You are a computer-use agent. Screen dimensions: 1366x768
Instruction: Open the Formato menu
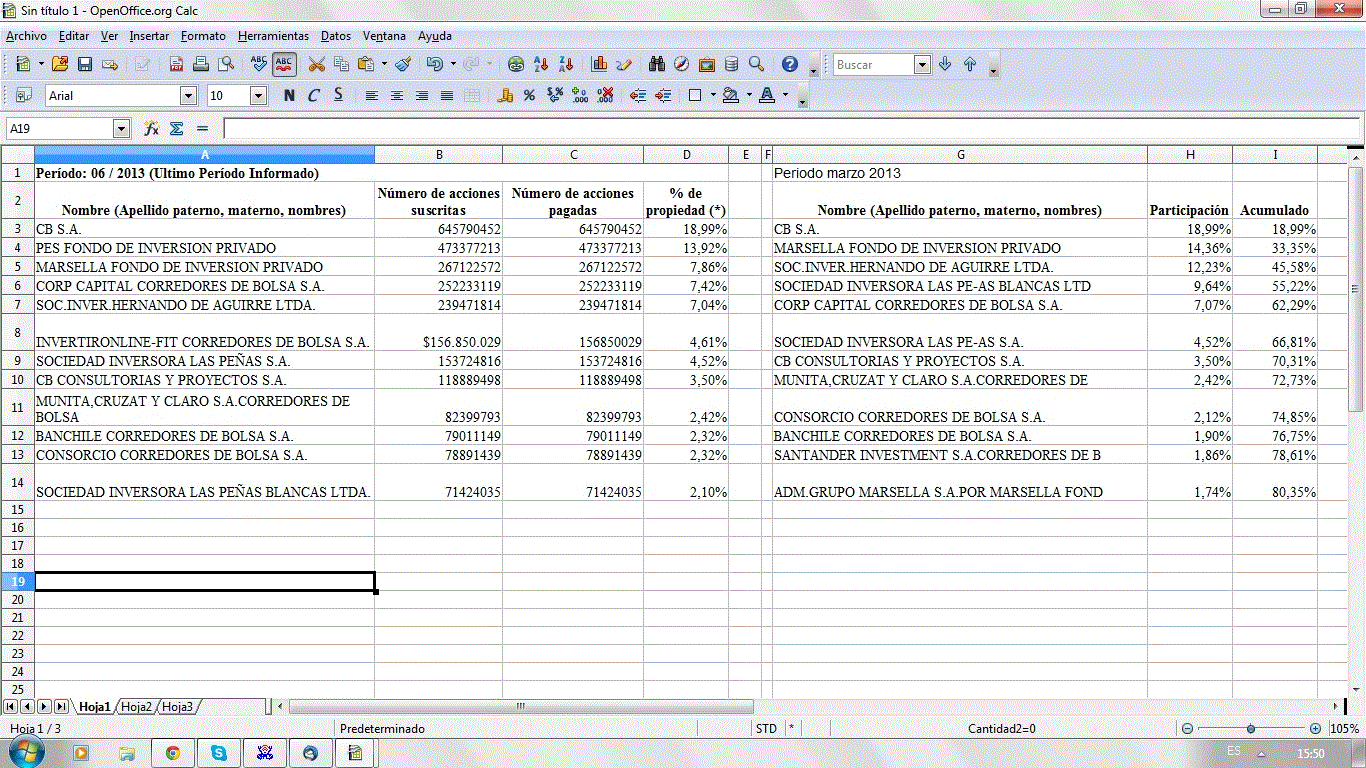203,36
